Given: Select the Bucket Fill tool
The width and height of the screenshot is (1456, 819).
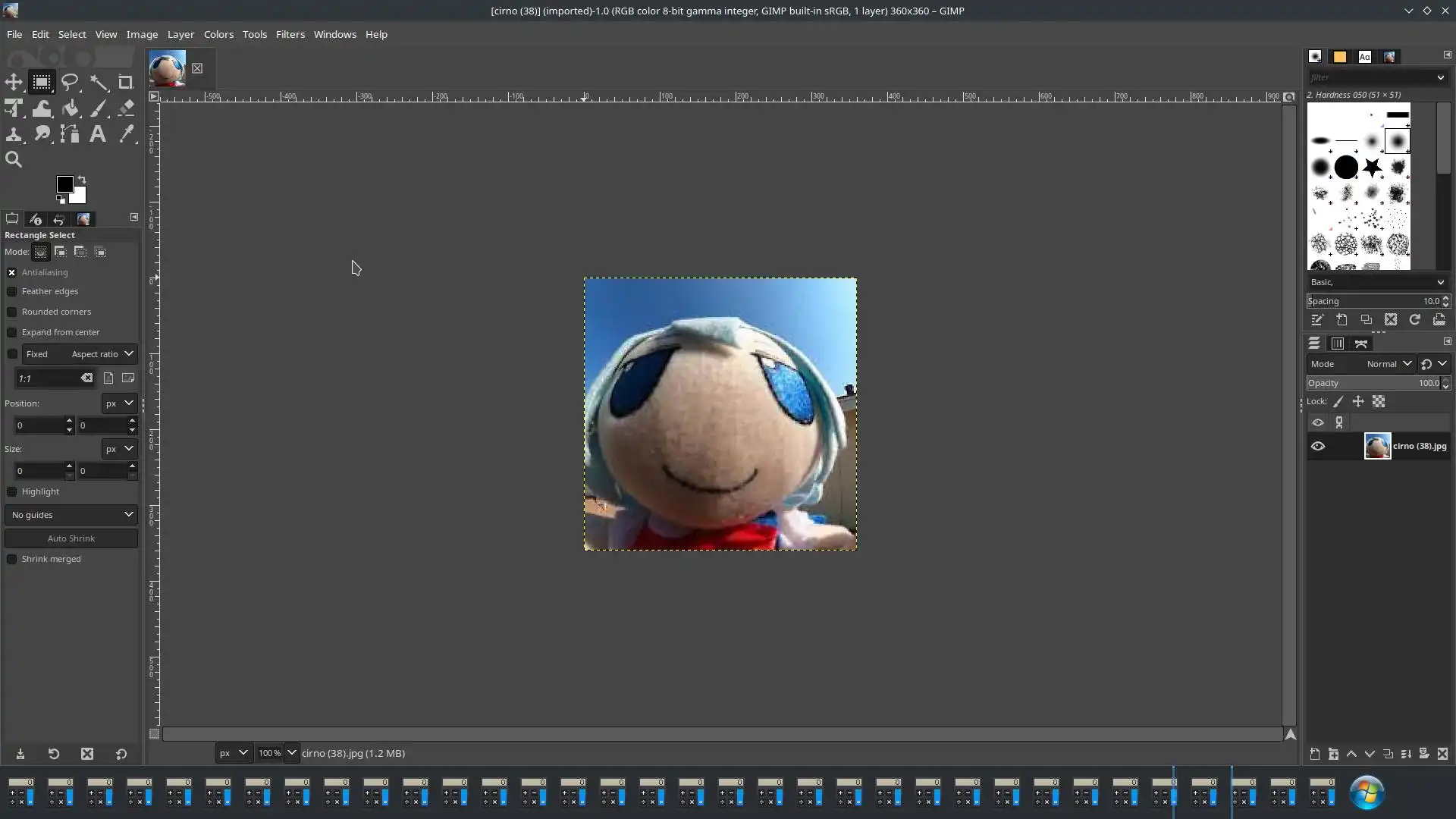Looking at the screenshot, I should coord(70,108).
